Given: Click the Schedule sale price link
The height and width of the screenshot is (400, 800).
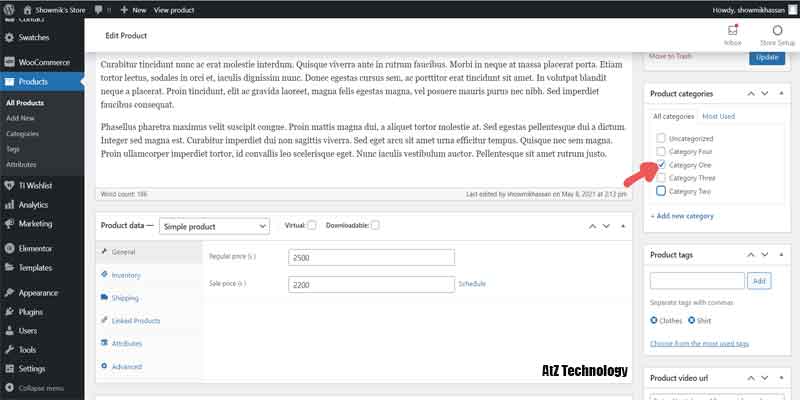Looking at the screenshot, I should [472, 284].
